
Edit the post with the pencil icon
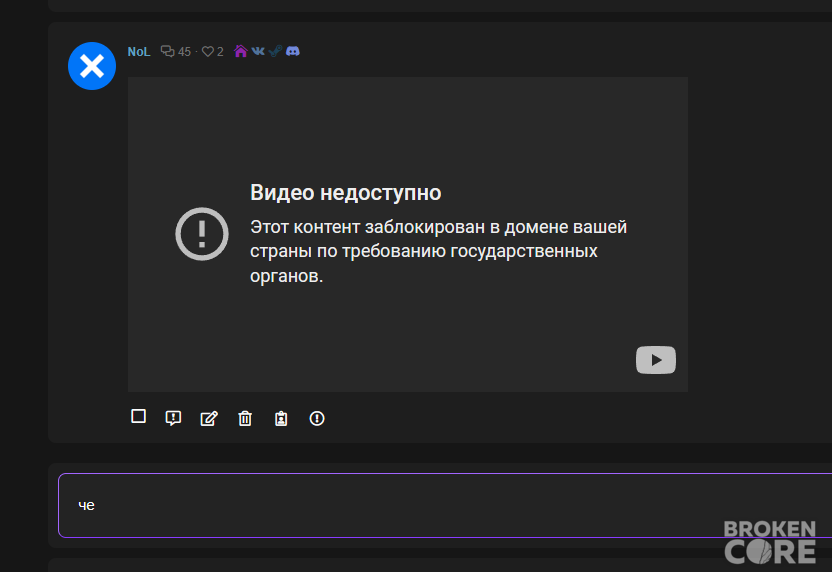pos(209,419)
